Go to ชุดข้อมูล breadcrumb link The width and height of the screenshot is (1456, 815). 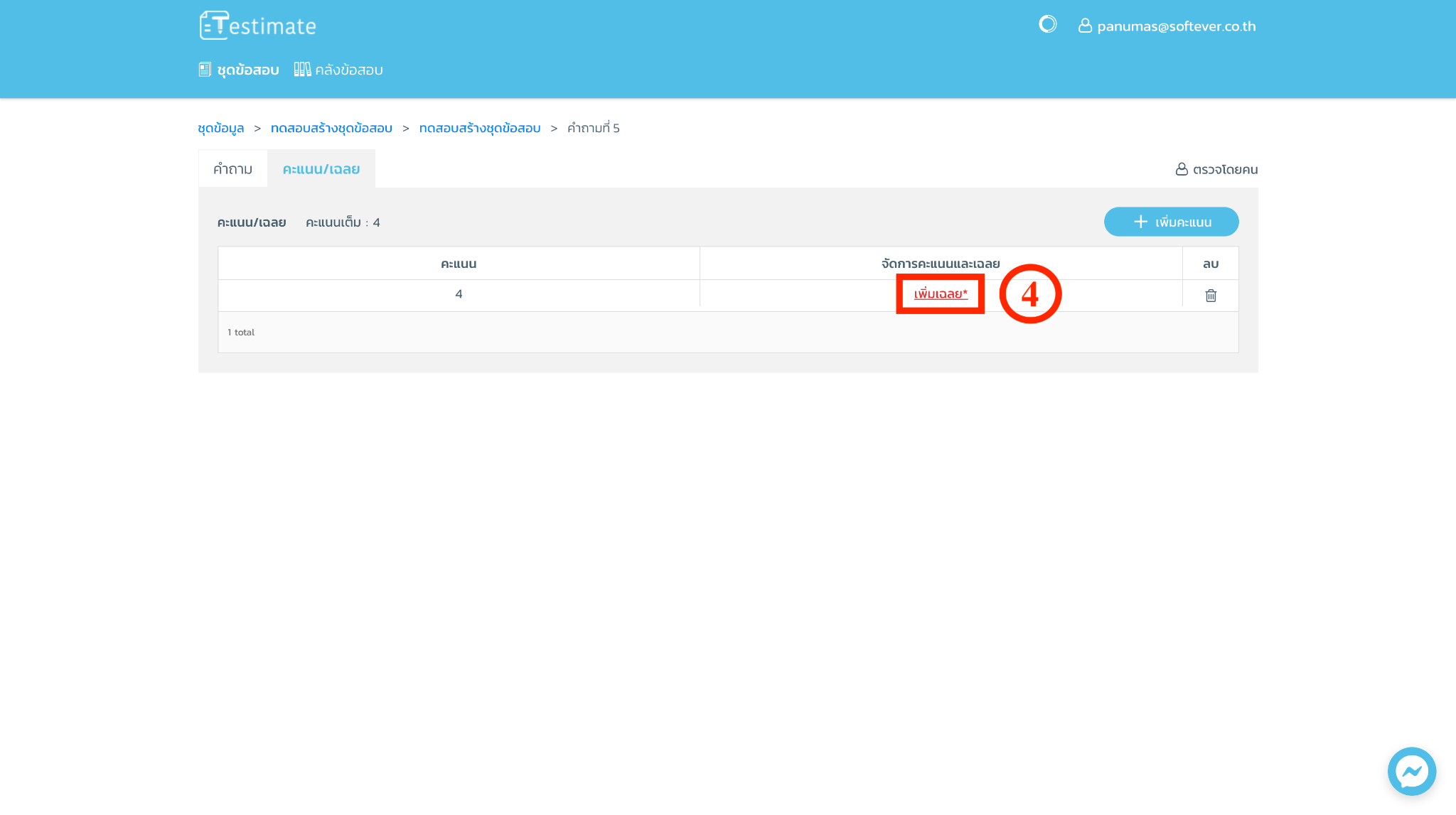(x=220, y=128)
